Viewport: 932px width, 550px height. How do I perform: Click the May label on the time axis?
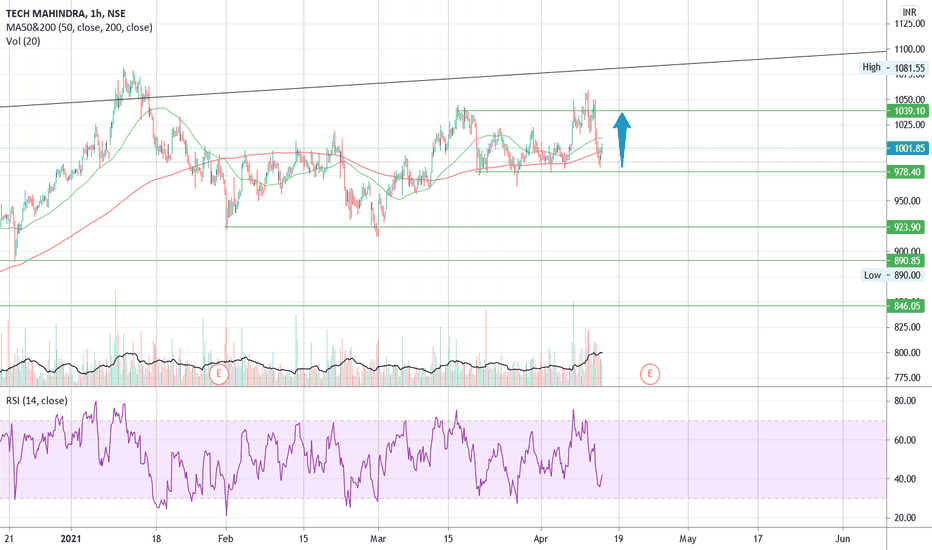[x=688, y=539]
